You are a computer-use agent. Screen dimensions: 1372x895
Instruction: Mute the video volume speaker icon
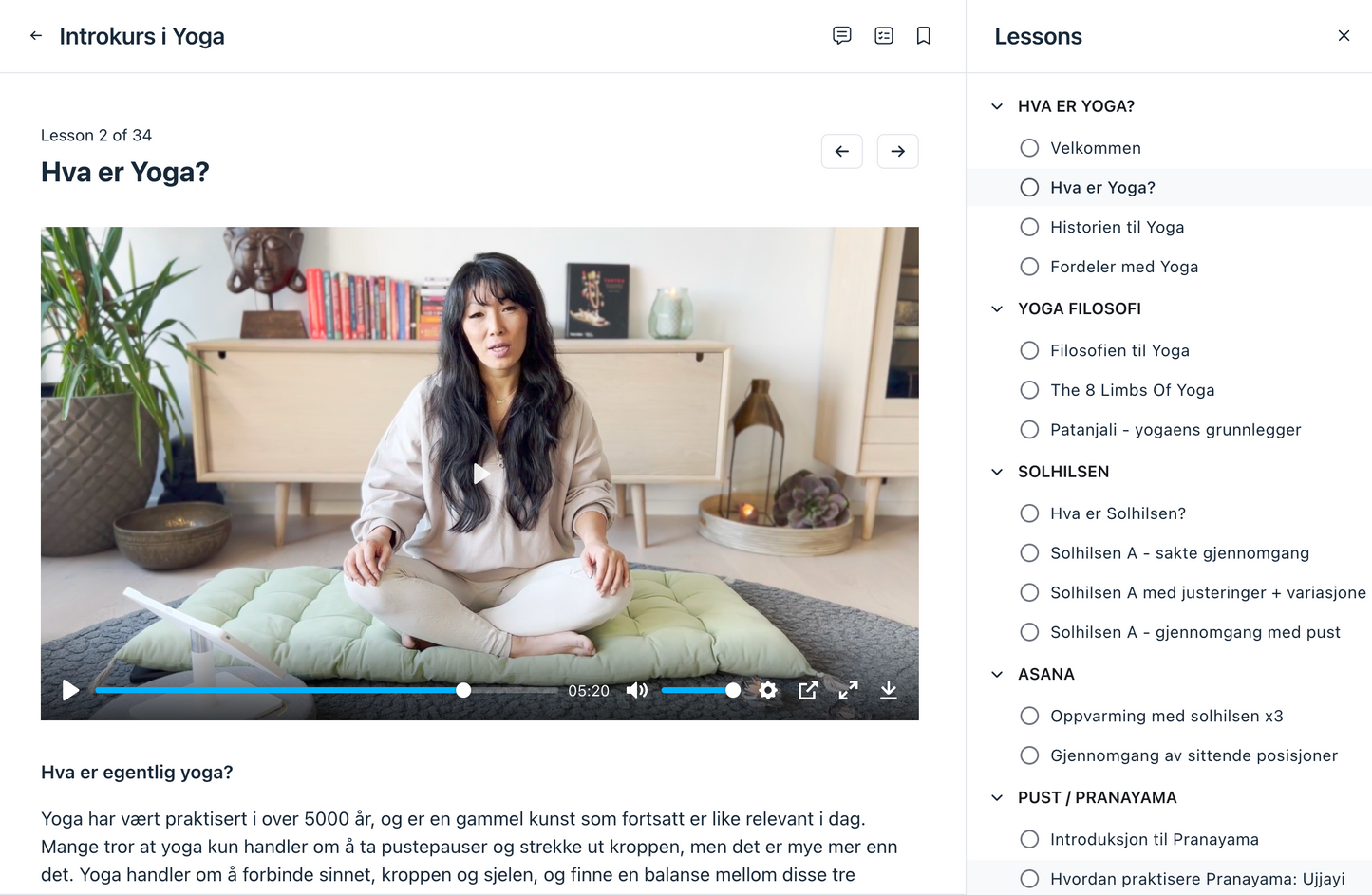point(636,690)
